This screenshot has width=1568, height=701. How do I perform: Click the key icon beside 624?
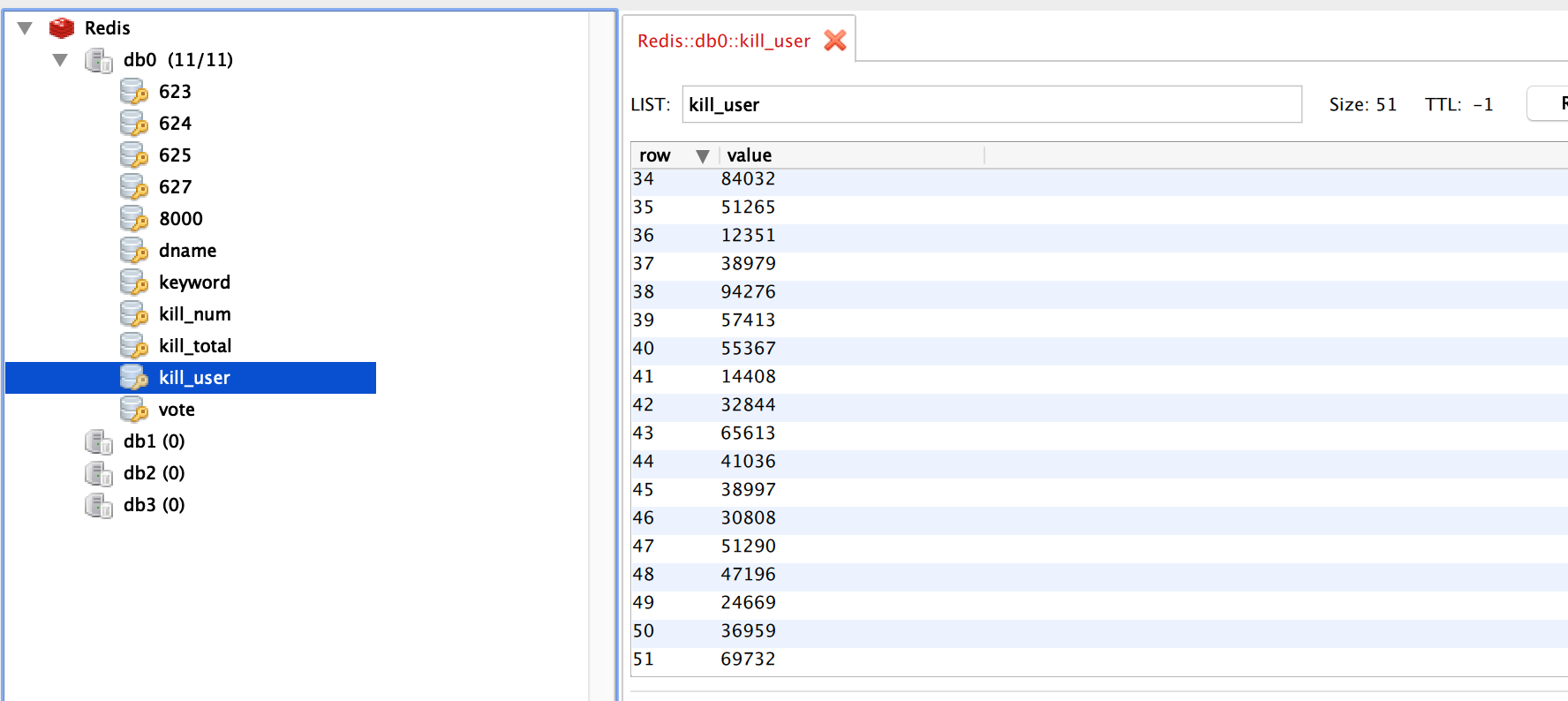(x=133, y=124)
